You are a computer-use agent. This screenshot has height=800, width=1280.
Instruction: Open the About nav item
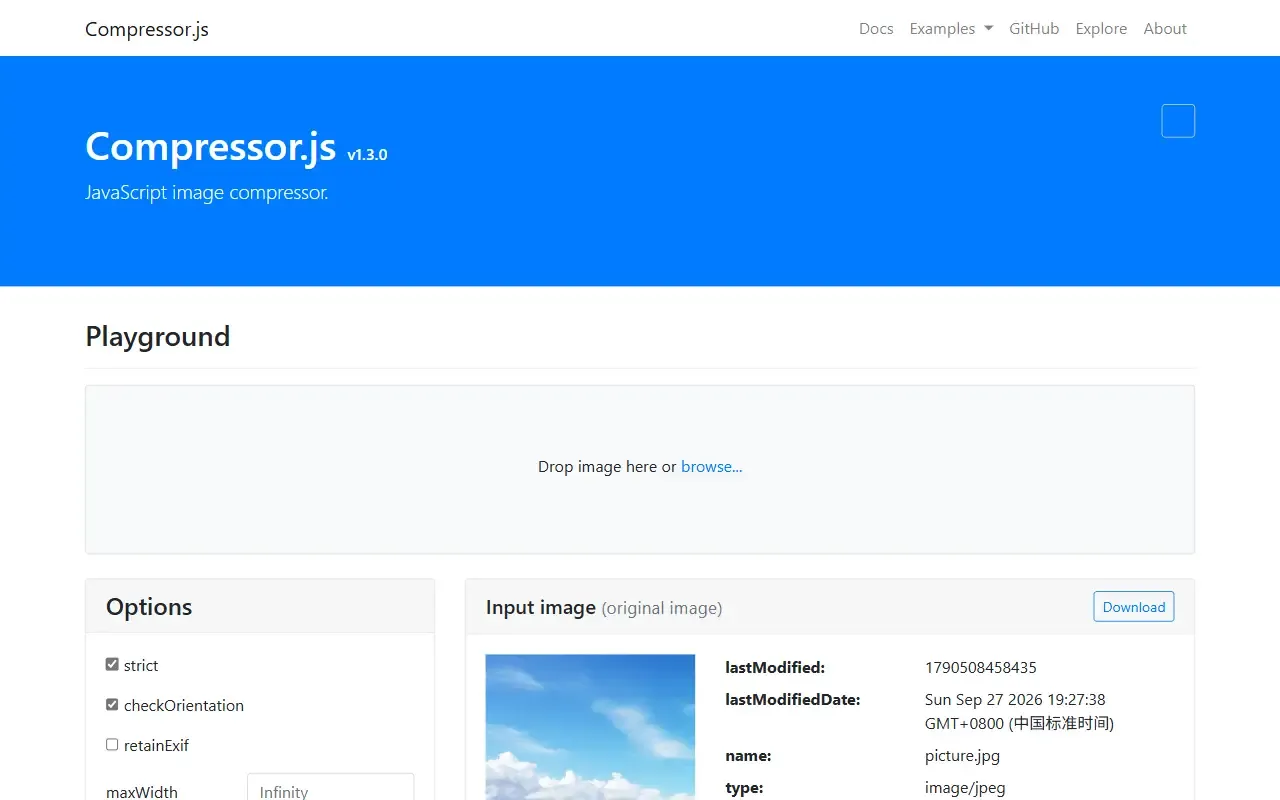(x=1165, y=29)
